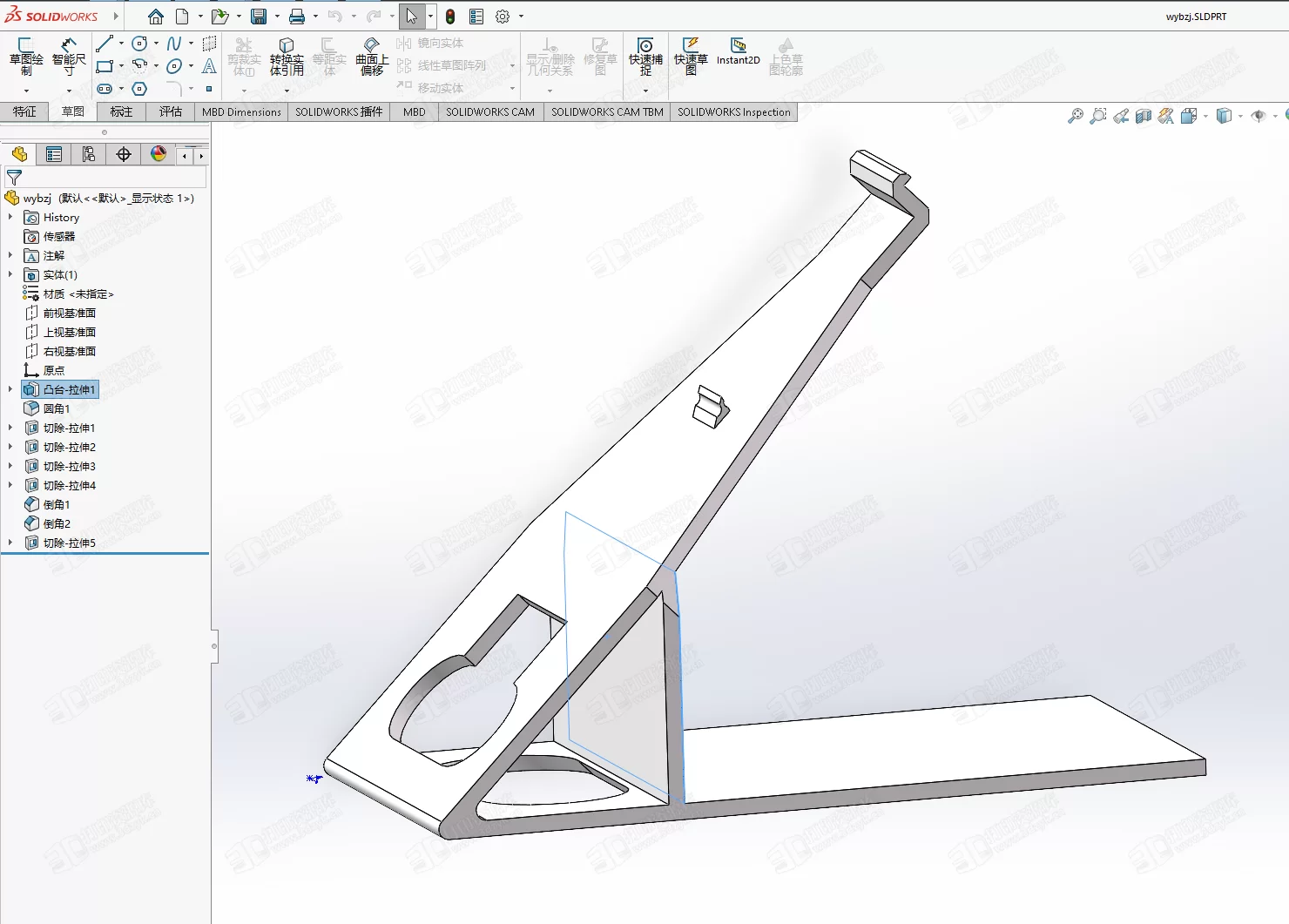The width and height of the screenshot is (1289, 924).
Task: Open dropdown arrow next to Save
Action: [277, 16]
